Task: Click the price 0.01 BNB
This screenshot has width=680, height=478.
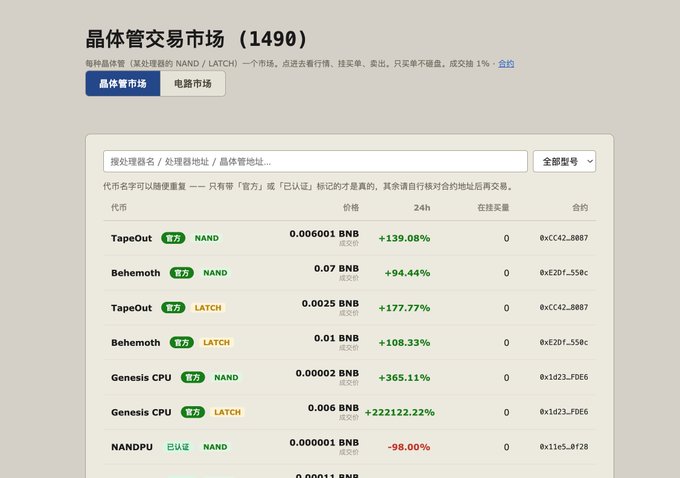Action: [337, 338]
